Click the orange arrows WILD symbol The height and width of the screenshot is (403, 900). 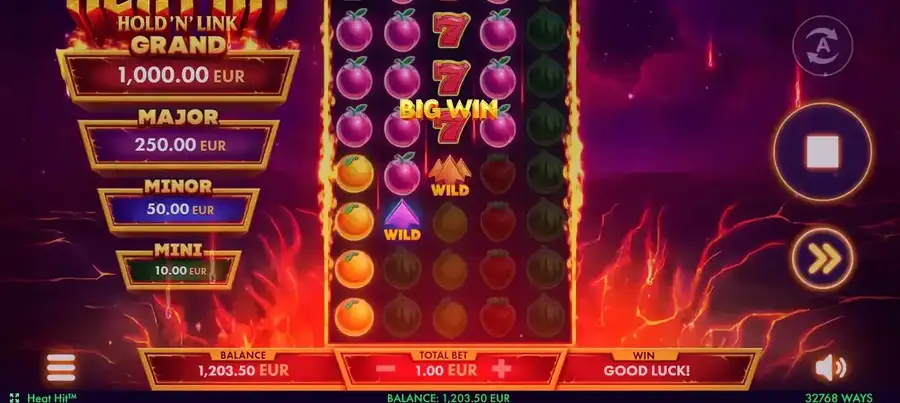tap(449, 176)
